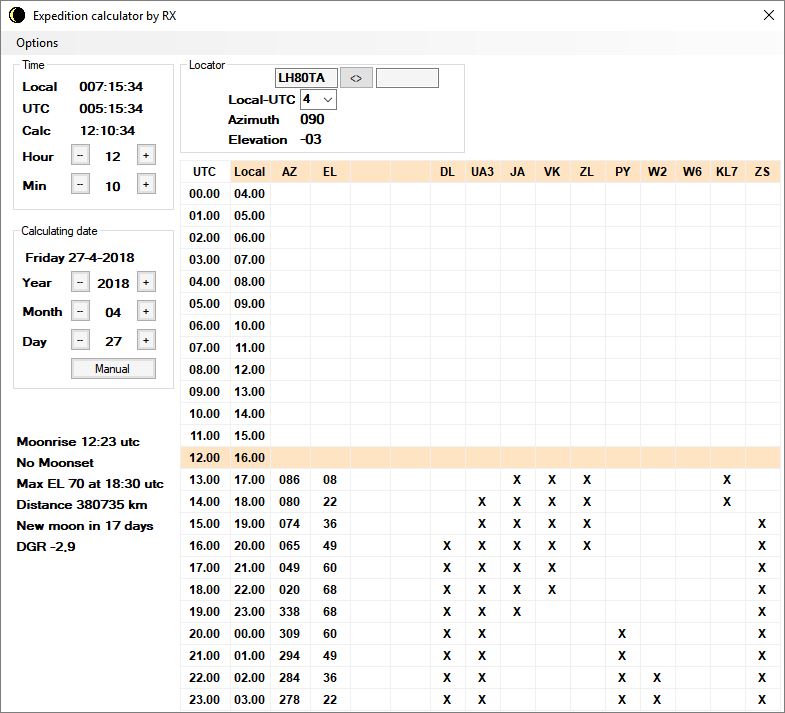The width and height of the screenshot is (785, 713).
Task: Click the UTC column header
Action: [205, 172]
